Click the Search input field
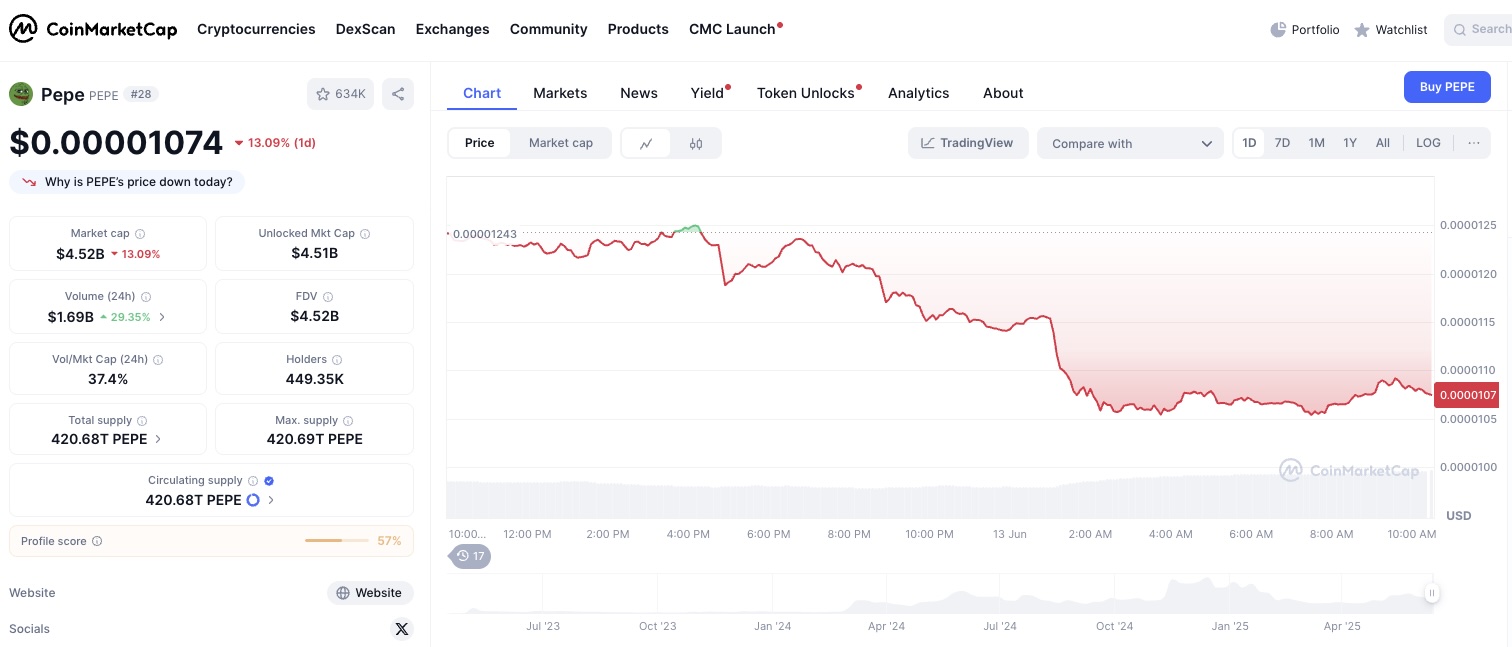The width and height of the screenshot is (1512, 647). (1480, 30)
